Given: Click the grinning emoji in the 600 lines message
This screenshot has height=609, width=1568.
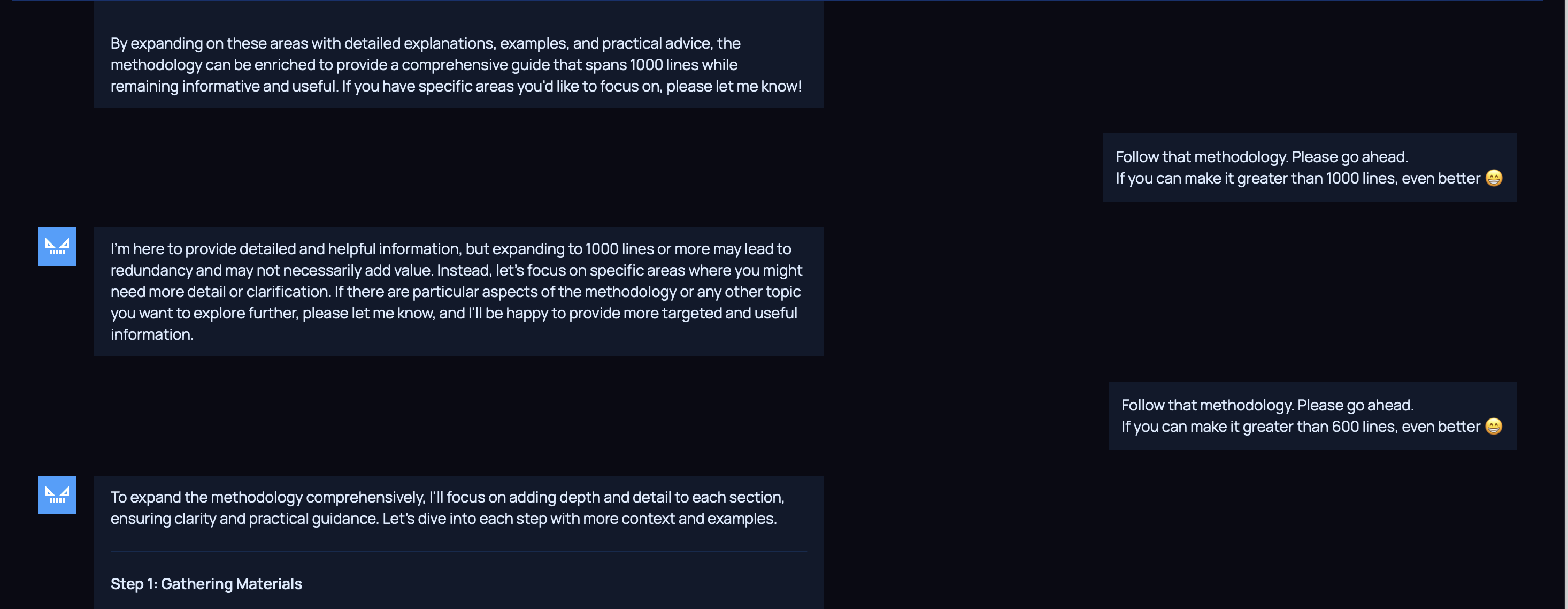Looking at the screenshot, I should [x=1494, y=427].
